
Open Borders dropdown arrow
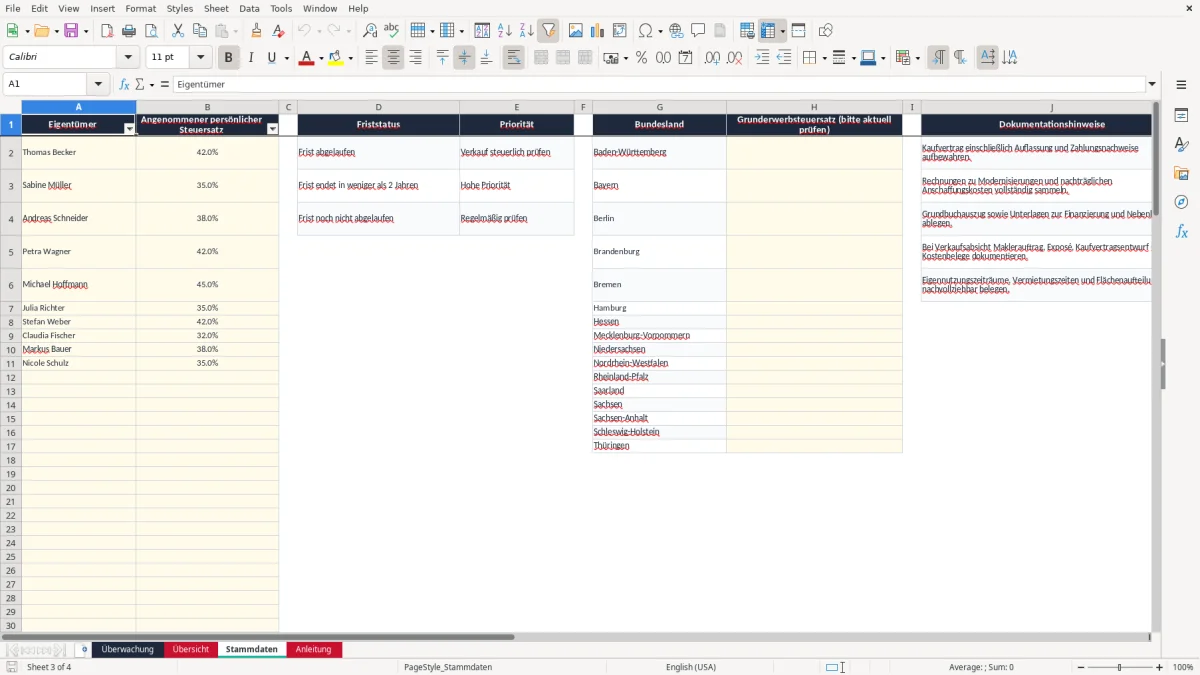tap(824, 58)
